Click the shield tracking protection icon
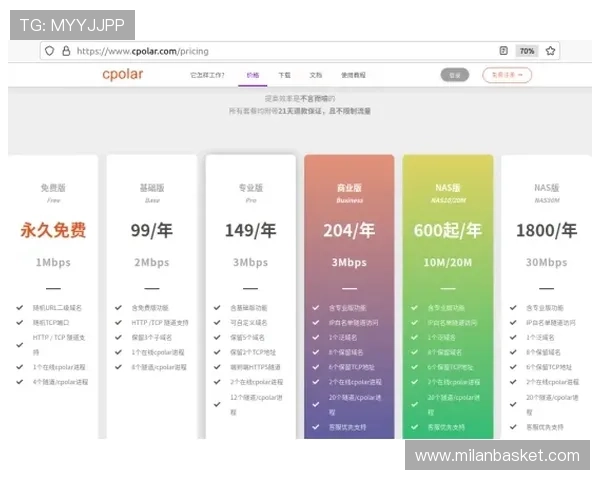Viewport: 600px width, 480px height. coord(49,51)
